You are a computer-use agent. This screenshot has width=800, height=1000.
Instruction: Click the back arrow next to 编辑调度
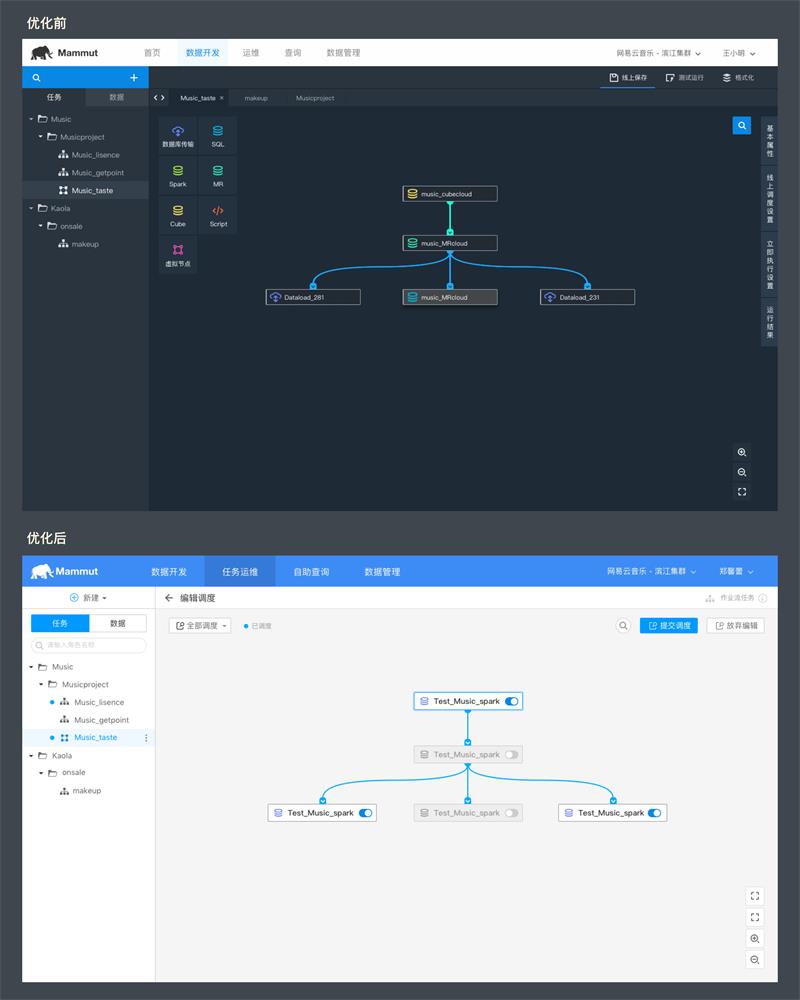(x=168, y=598)
